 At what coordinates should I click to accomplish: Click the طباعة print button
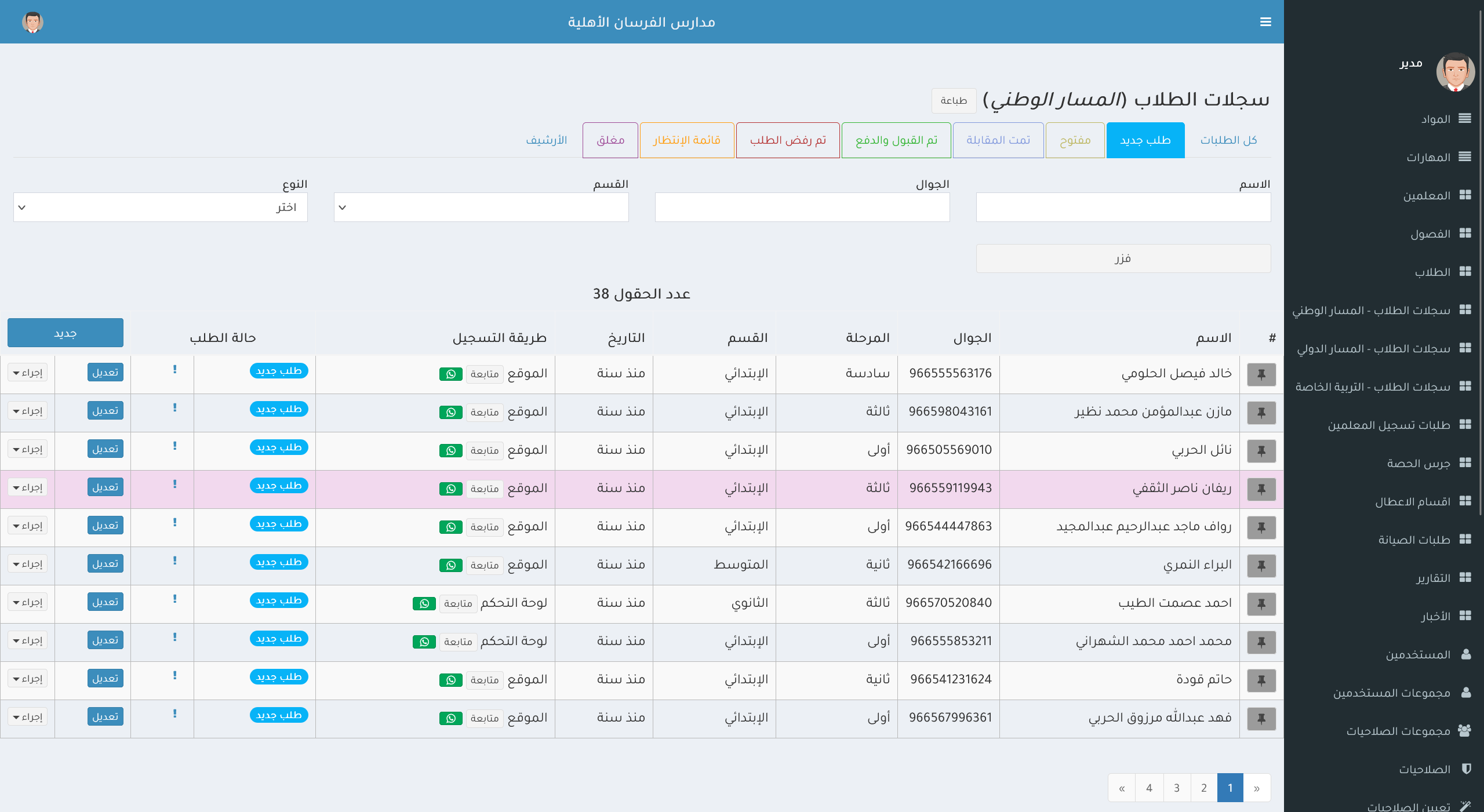954,100
